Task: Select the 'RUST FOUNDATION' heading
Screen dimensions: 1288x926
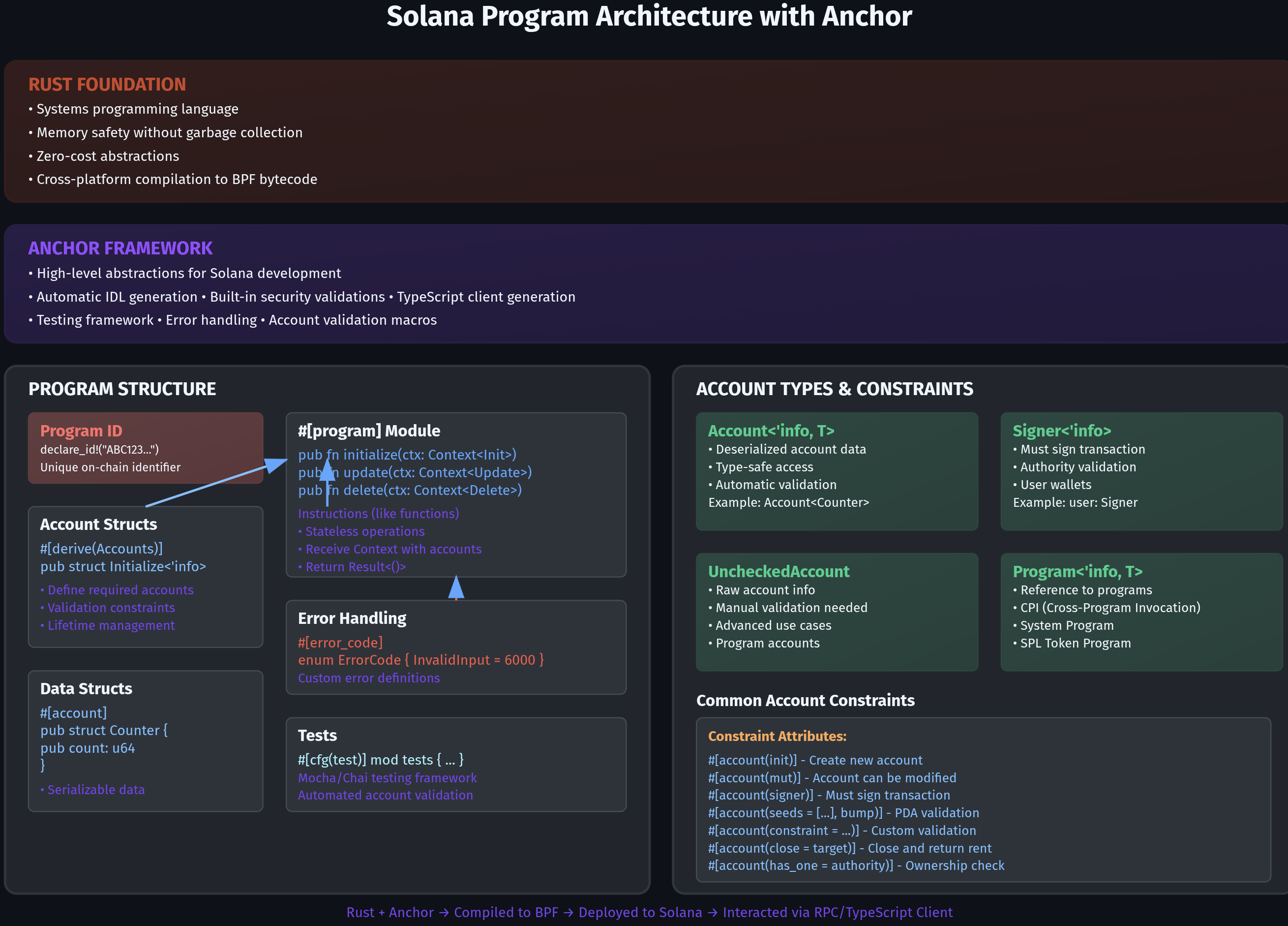Action: [107, 85]
